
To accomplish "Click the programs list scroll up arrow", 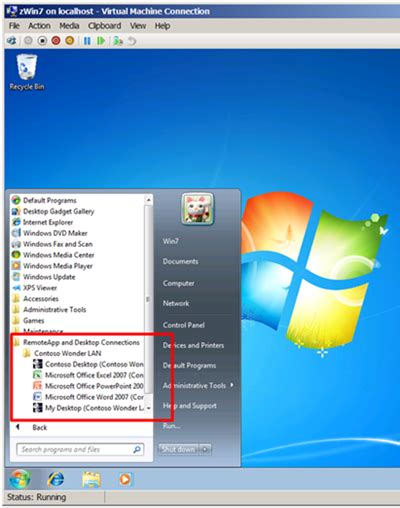I will 149,200.
